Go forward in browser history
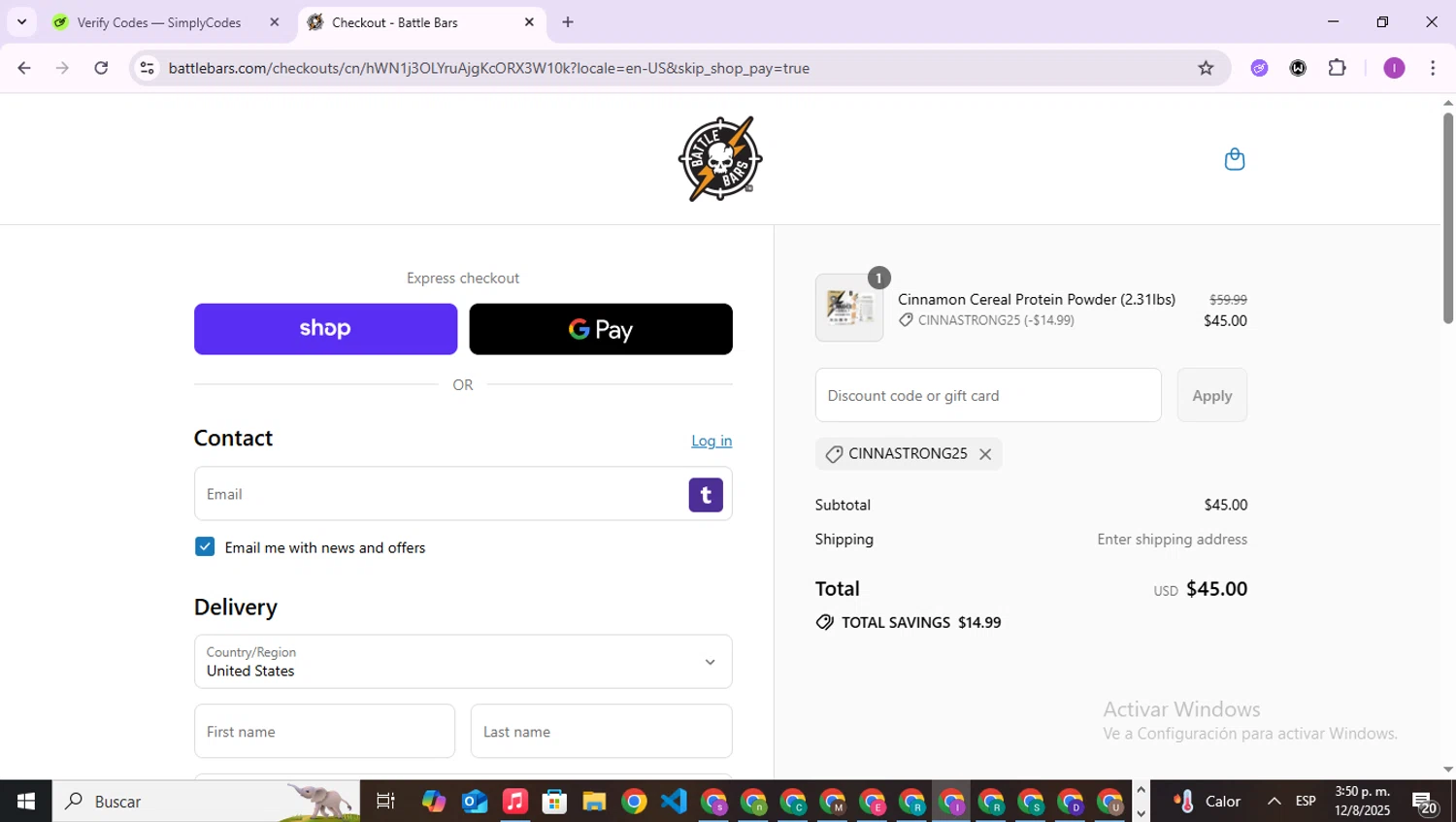This screenshot has width=1456, height=822. point(62,68)
